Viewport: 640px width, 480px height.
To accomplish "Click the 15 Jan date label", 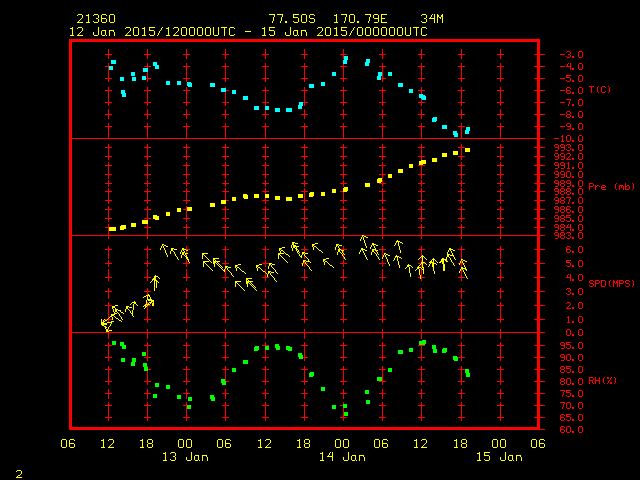I will (499, 457).
